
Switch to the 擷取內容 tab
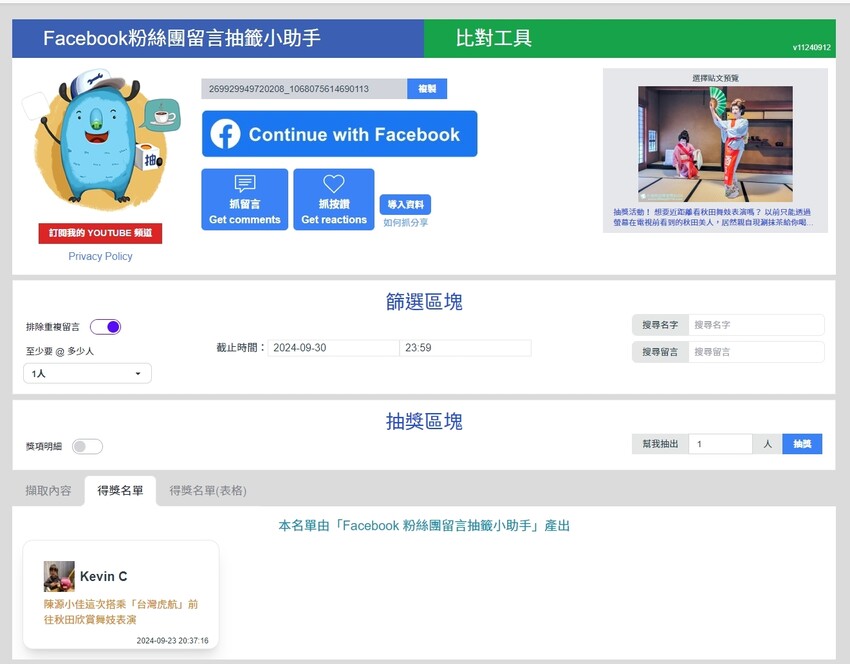click(x=48, y=491)
